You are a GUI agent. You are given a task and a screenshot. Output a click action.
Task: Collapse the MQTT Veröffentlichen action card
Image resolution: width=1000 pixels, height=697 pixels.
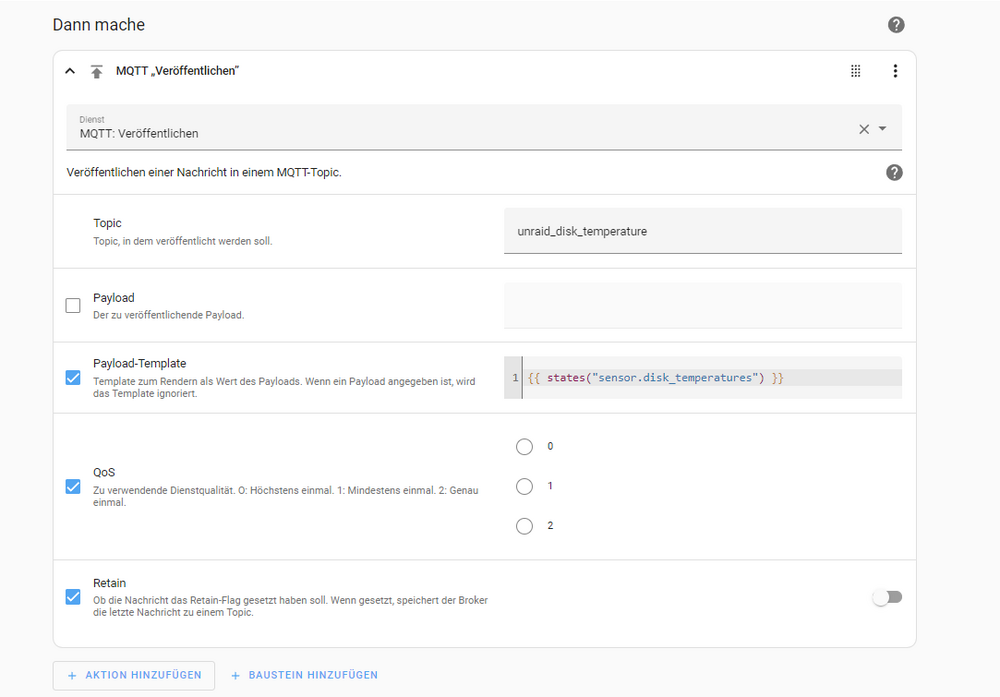pos(70,71)
